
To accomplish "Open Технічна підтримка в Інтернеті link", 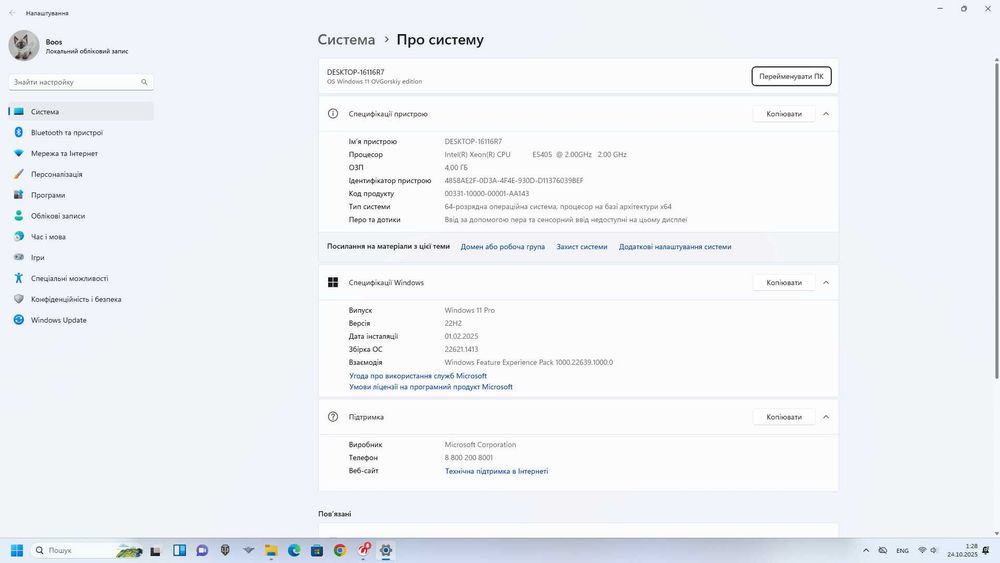I will 496,471.
